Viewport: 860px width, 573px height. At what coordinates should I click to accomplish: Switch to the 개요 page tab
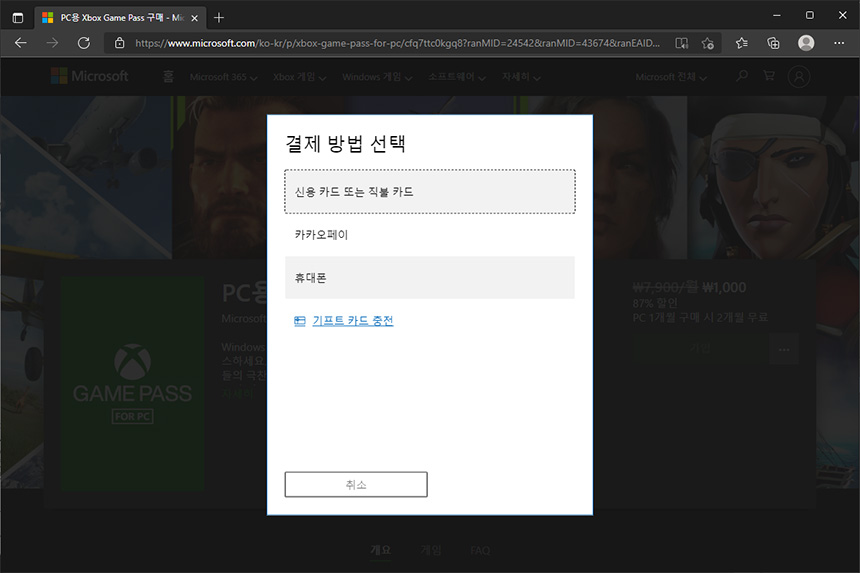[381, 550]
